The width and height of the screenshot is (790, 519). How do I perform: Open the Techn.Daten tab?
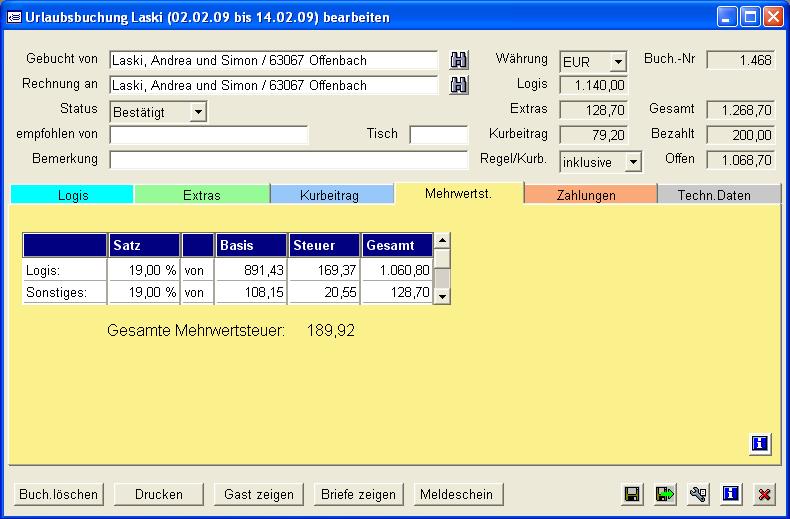(x=718, y=195)
